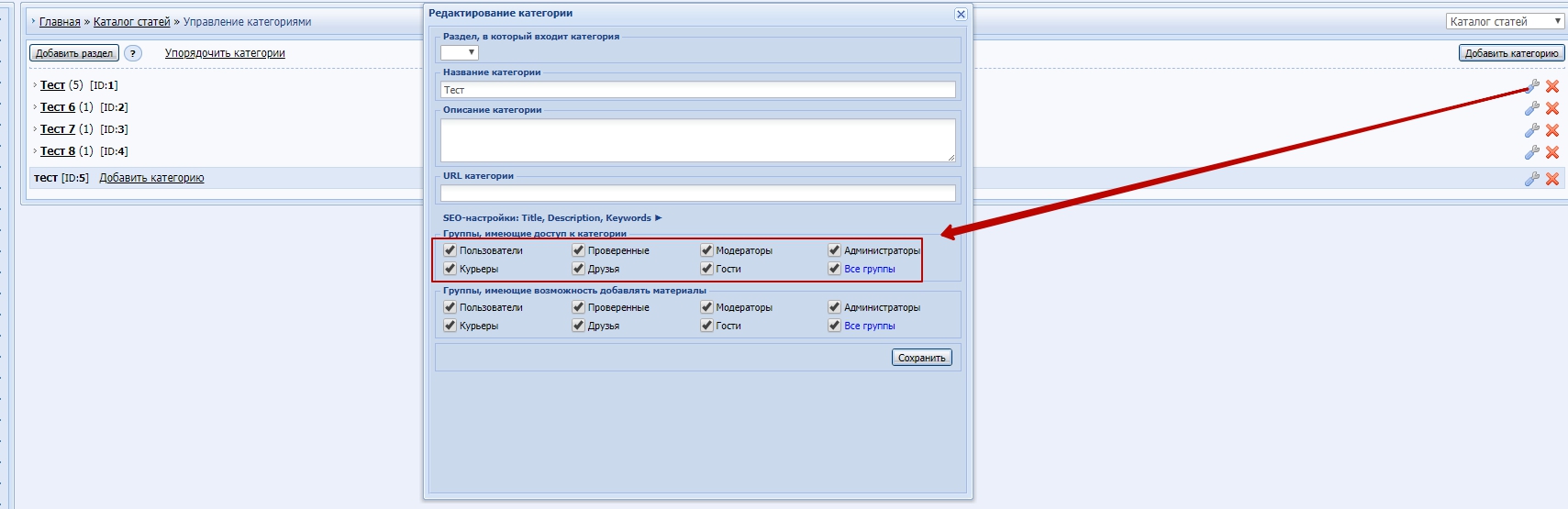Click the red delete icon for Тест 6
Viewport: 1568px width, 509px height.
(x=1552, y=108)
